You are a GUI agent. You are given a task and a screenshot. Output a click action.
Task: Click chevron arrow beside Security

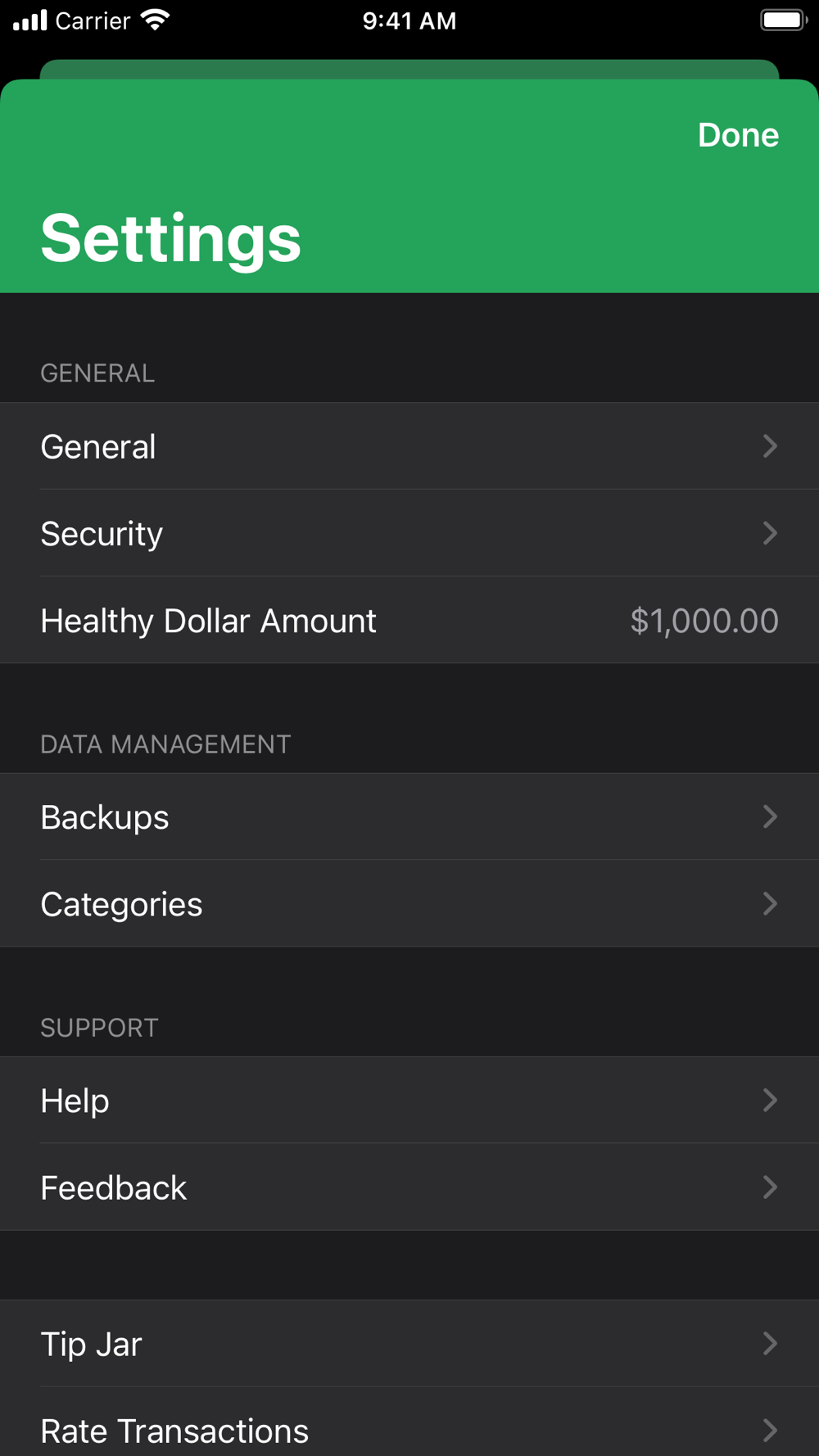tap(770, 533)
